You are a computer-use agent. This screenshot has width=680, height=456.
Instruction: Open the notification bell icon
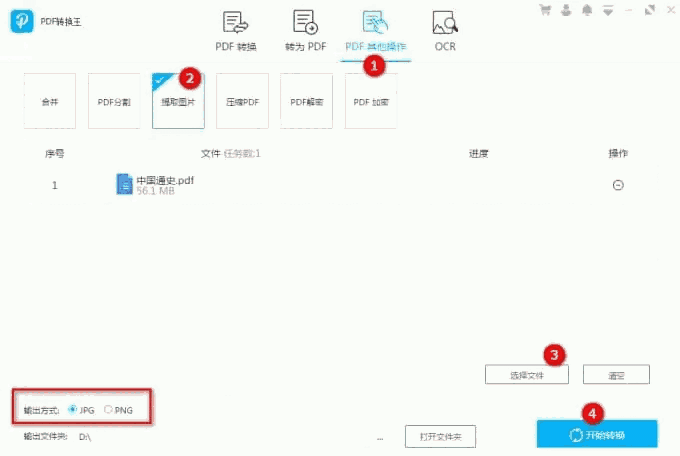587,10
